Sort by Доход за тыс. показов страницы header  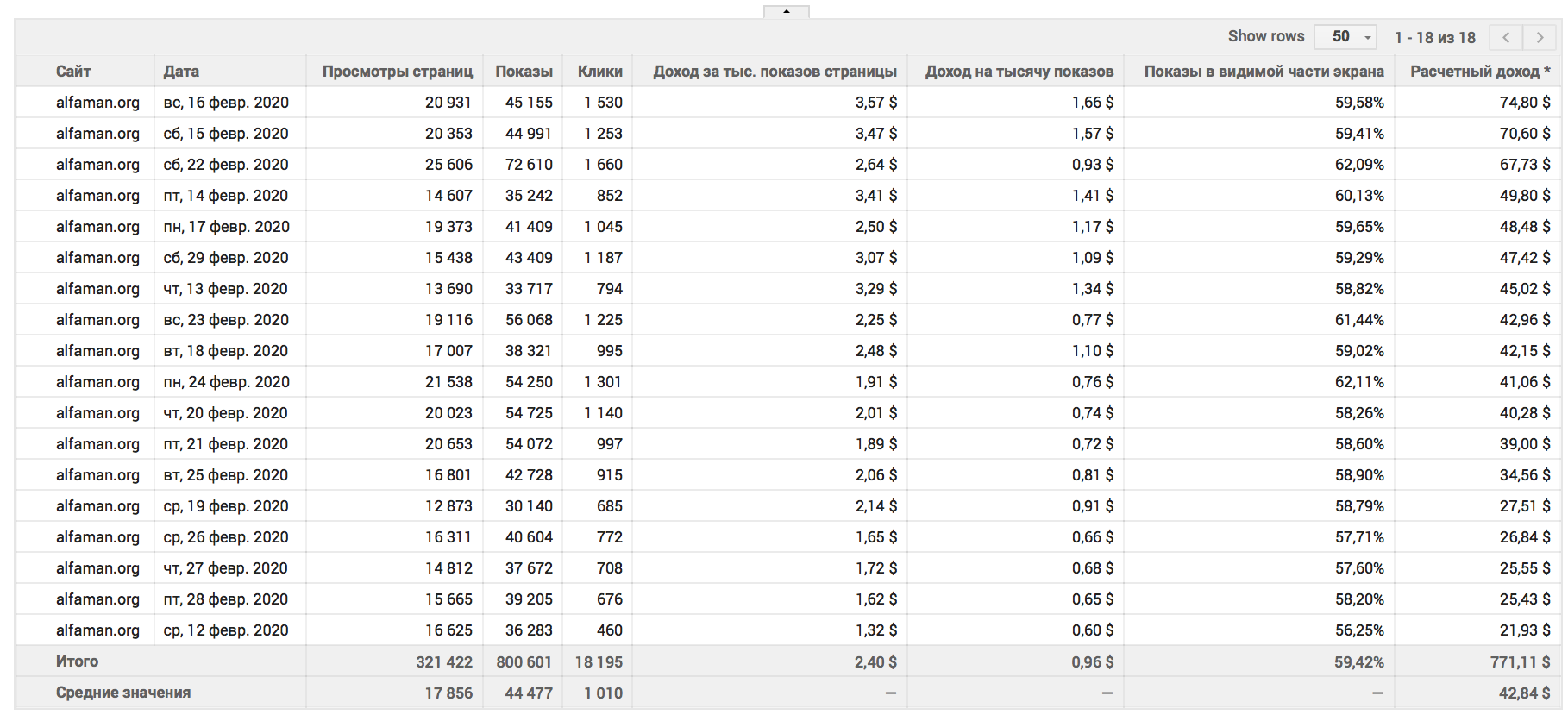click(x=775, y=72)
